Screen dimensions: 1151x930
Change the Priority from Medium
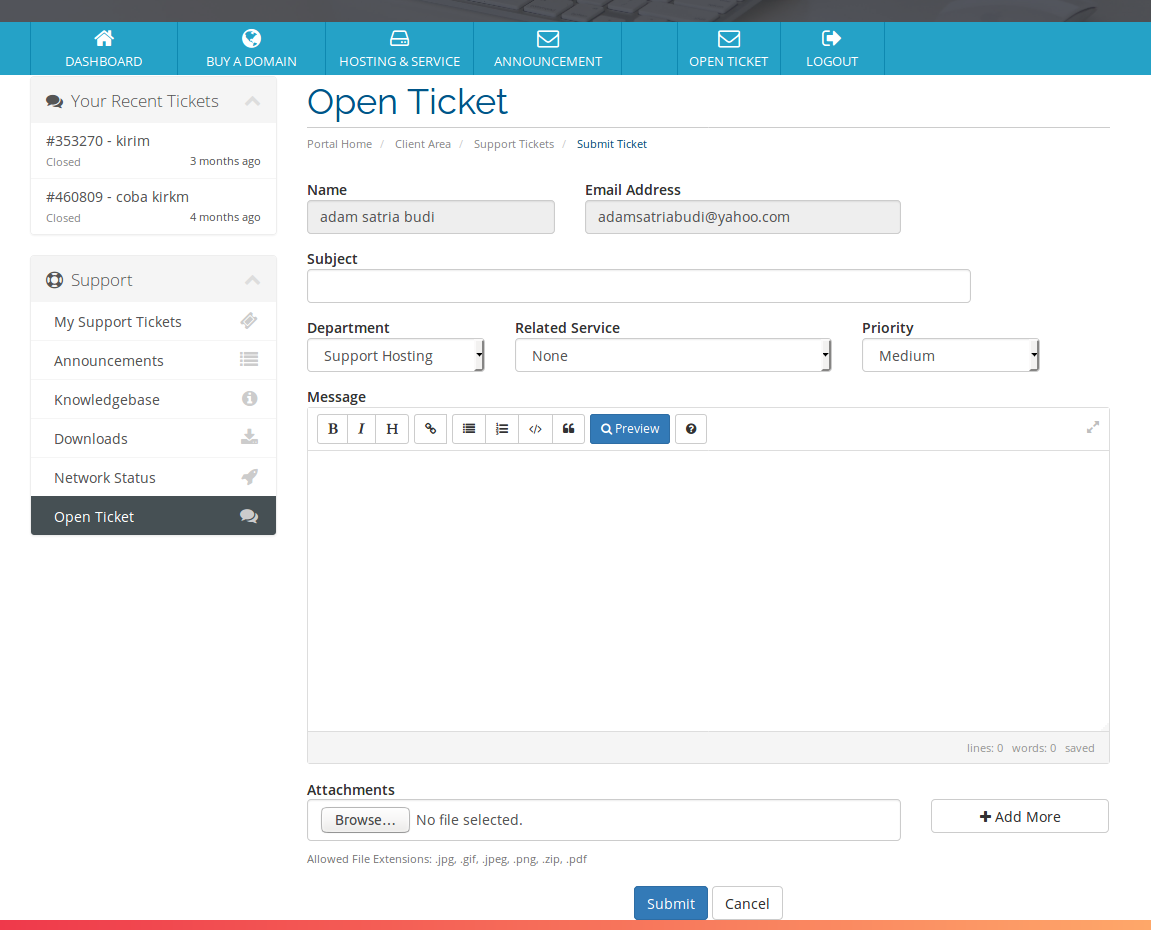pos(950,355)
